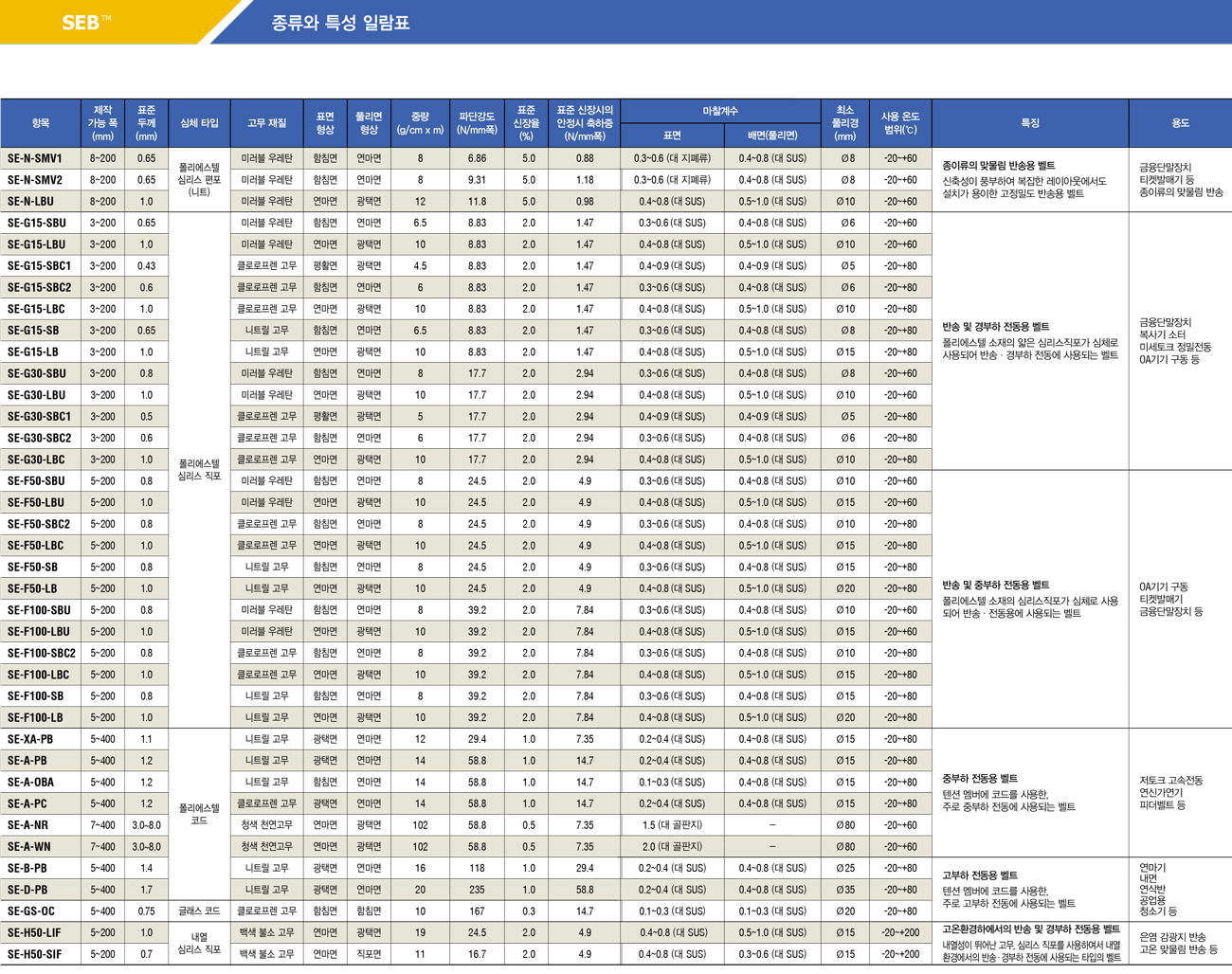Click the SE-G15-SBC2 row label
The image size is (1232, 974).
click(x=40, y=288)
